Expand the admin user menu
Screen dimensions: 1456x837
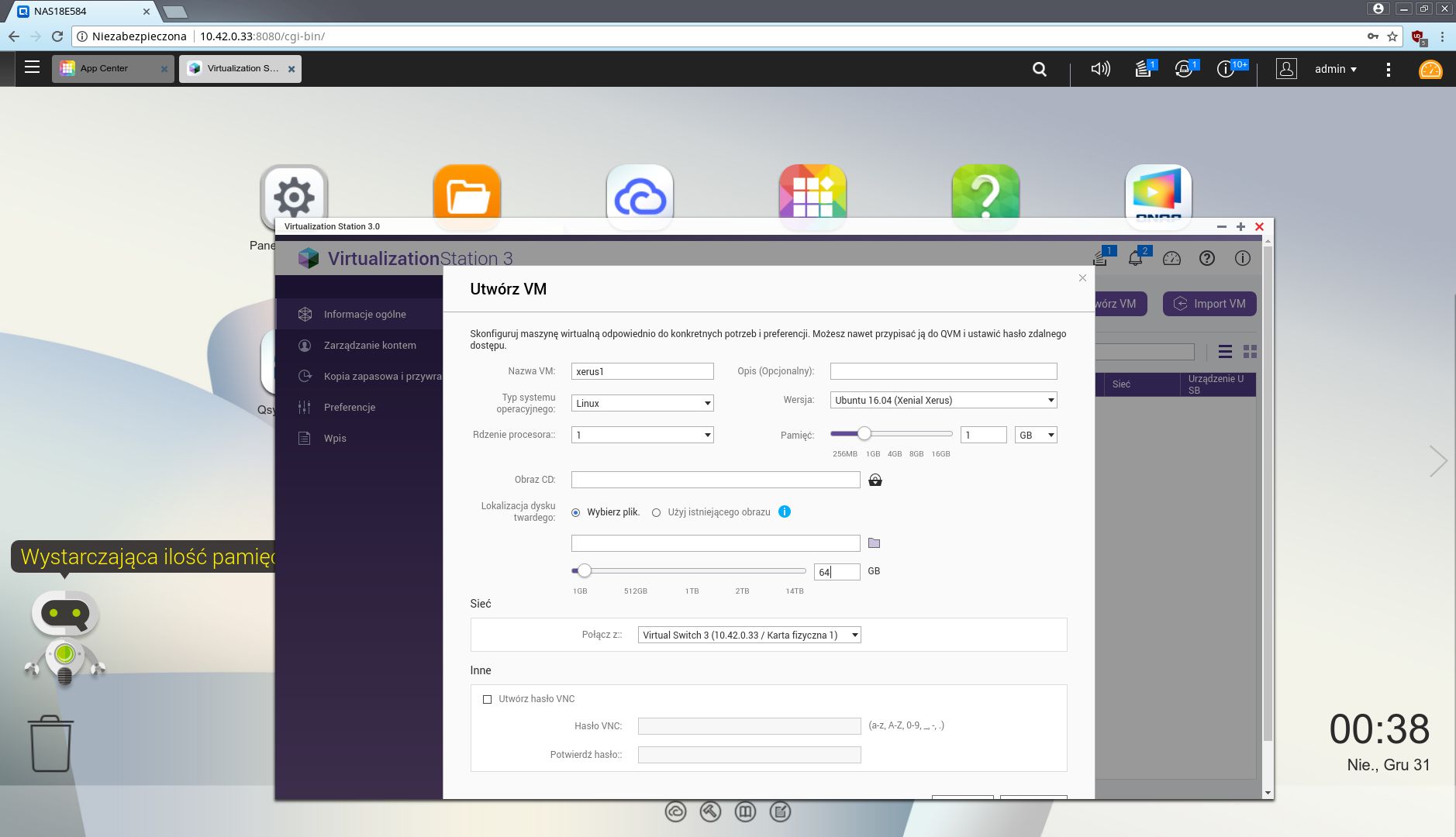point(1336,69)
